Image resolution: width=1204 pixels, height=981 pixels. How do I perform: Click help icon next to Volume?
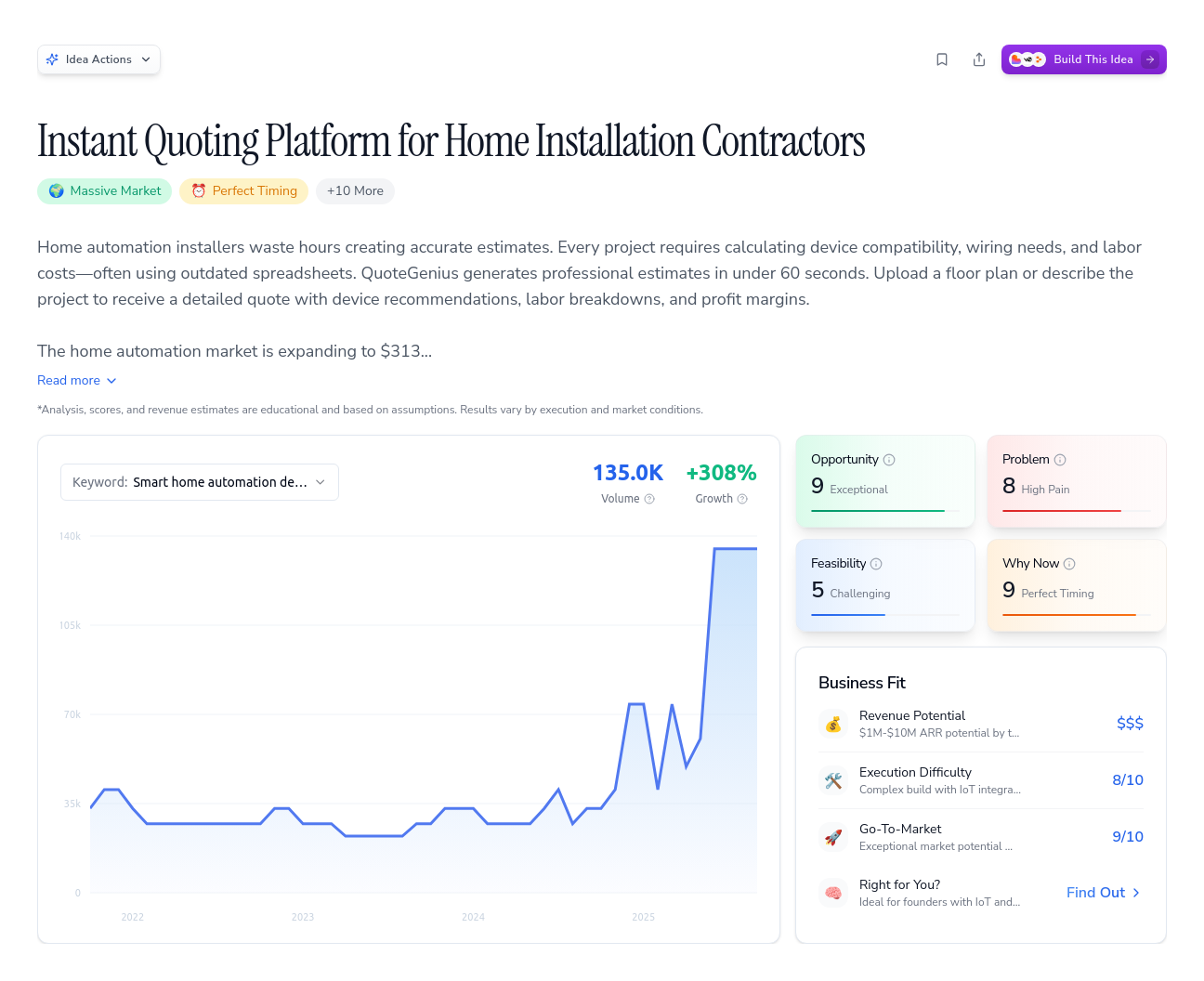pyautogui.click(x=649, y=499)
